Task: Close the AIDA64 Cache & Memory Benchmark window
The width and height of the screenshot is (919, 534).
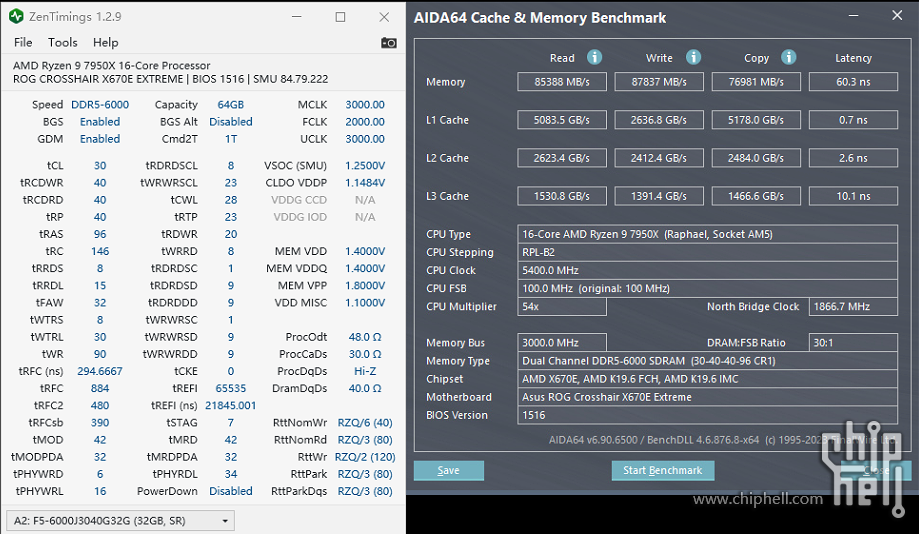Action: [897, 16]
